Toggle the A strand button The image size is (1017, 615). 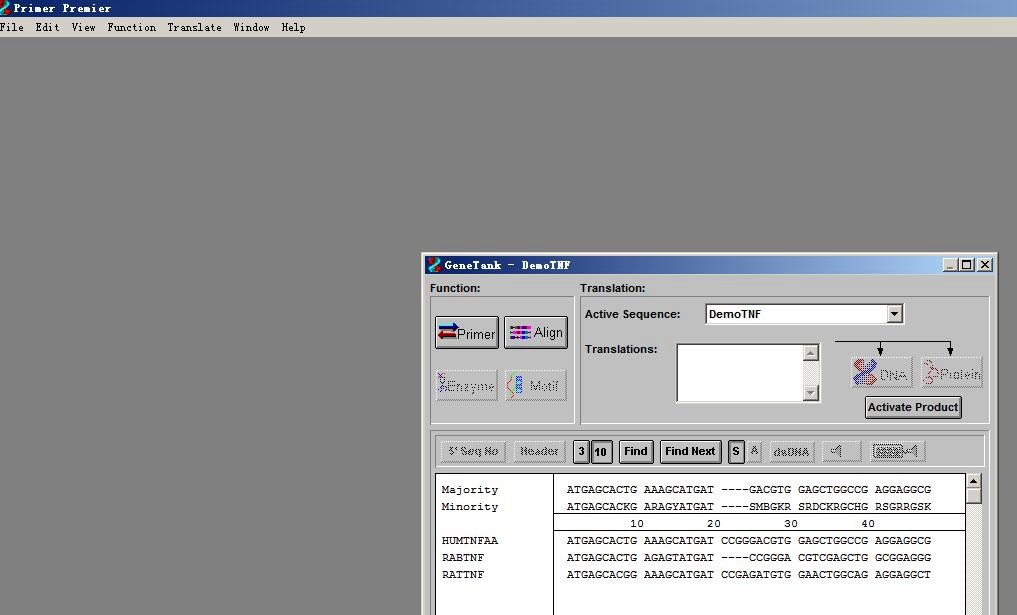754,450
